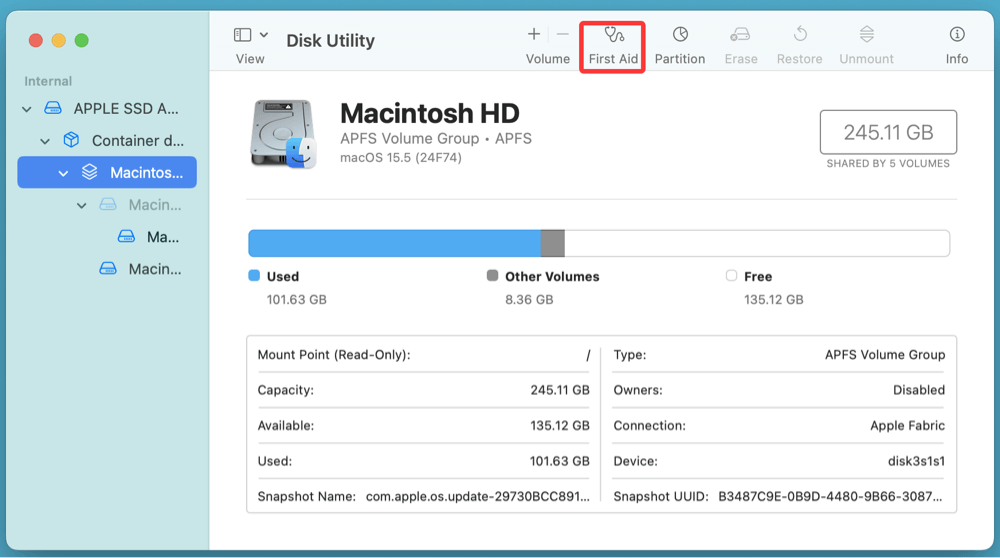Click the Macintosh HD disk thumbnail
The height and width of the screenshot is (558, 1000).
283,134
